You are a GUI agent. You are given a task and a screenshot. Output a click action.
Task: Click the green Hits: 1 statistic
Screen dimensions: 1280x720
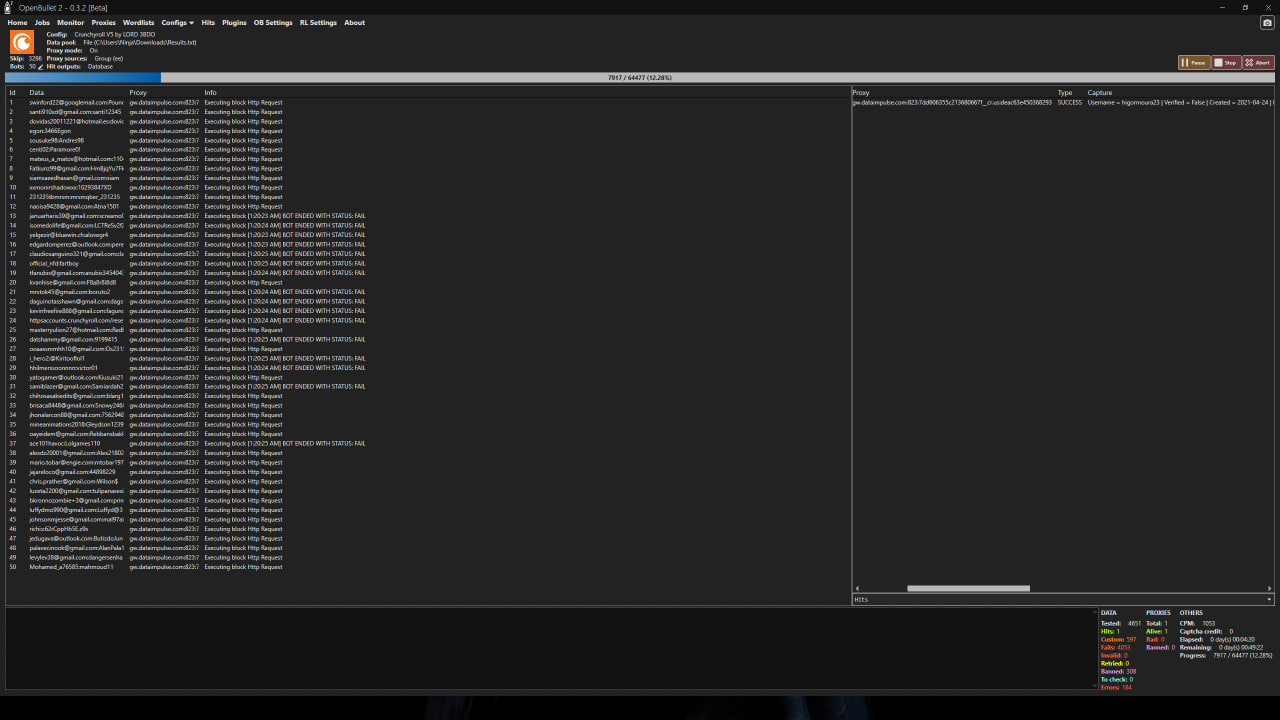point(1110,631)
